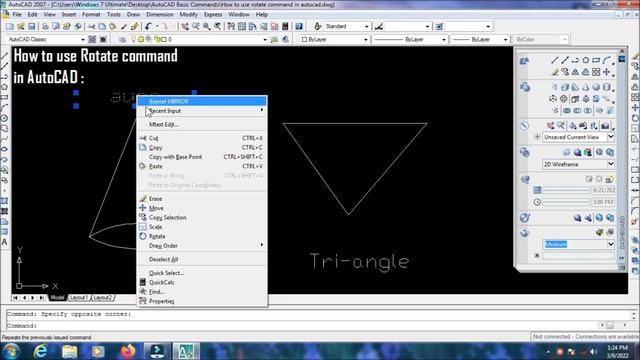Select the Zoom Realtime tool

[196, 27]
